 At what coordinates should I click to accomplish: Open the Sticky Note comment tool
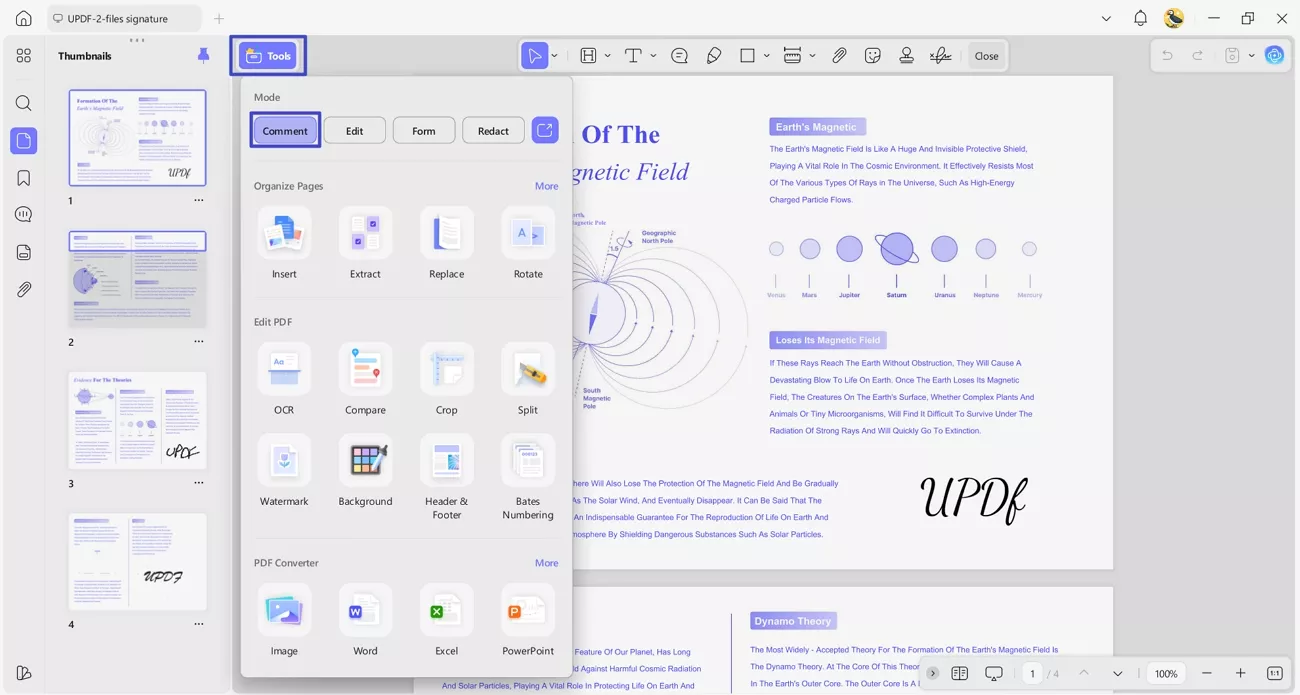pyautogui.click(x=679, y=55)
